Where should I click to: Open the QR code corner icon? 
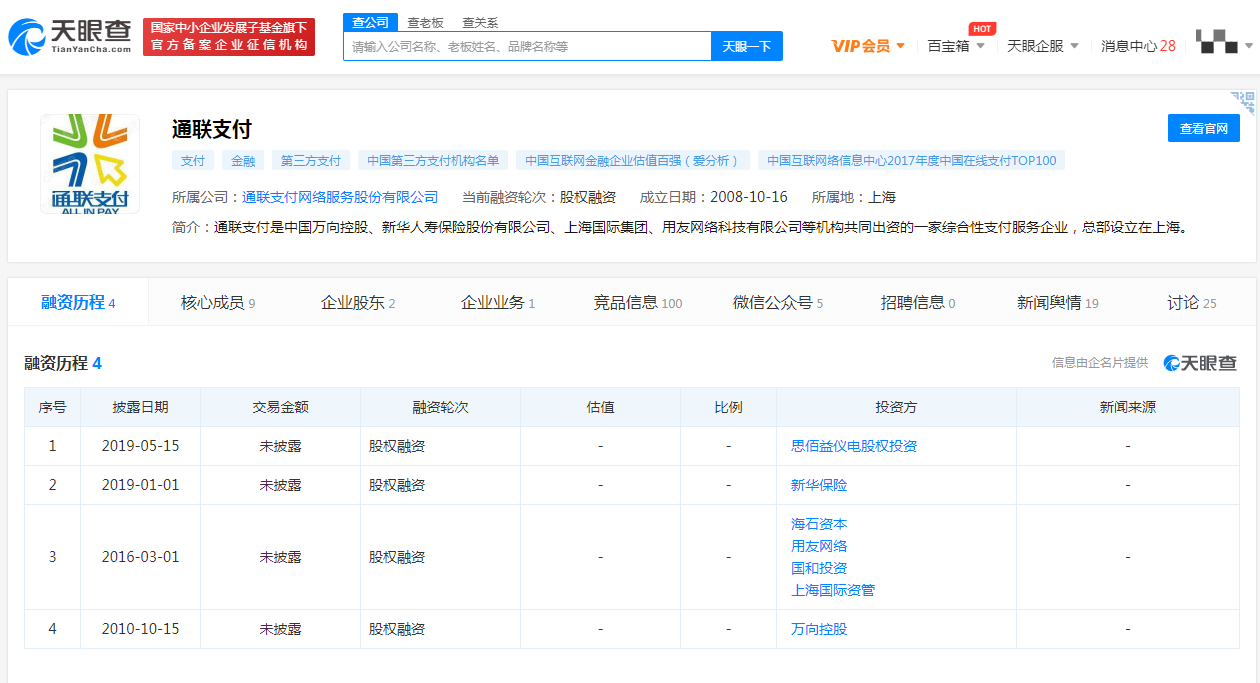[1242, 102]
